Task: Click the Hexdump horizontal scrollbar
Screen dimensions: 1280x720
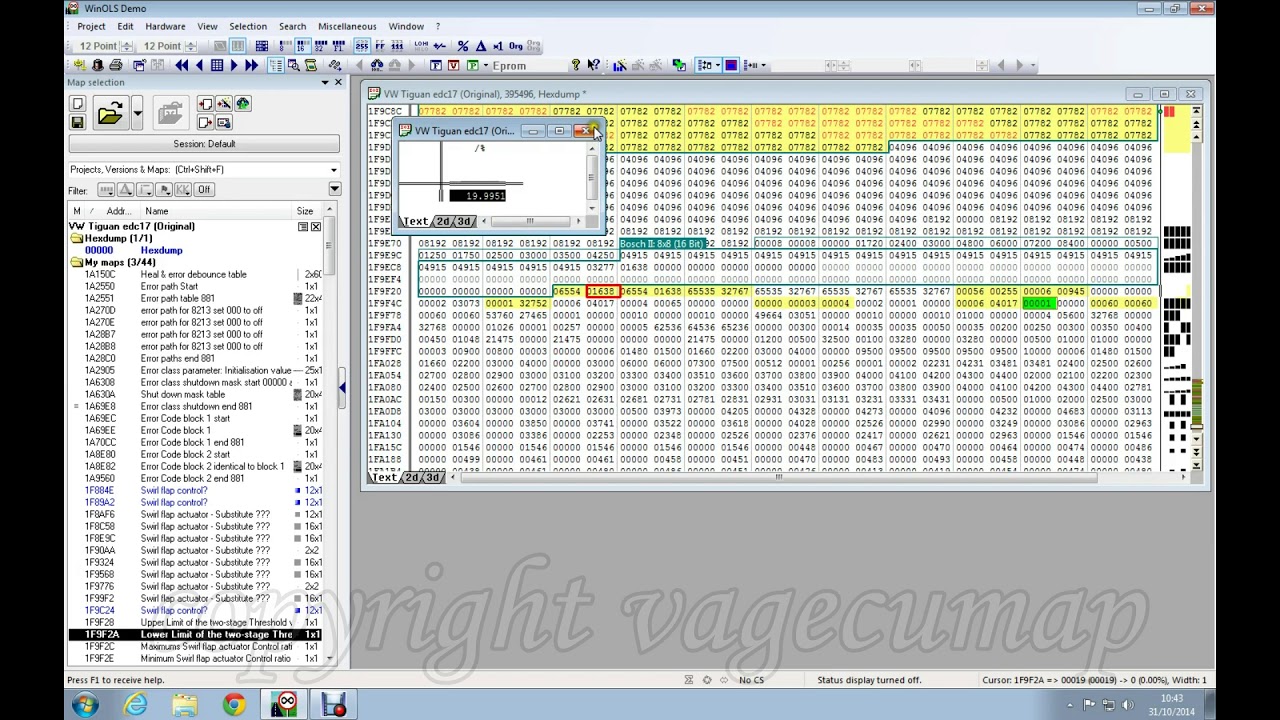Action: (x=820, y=478)
